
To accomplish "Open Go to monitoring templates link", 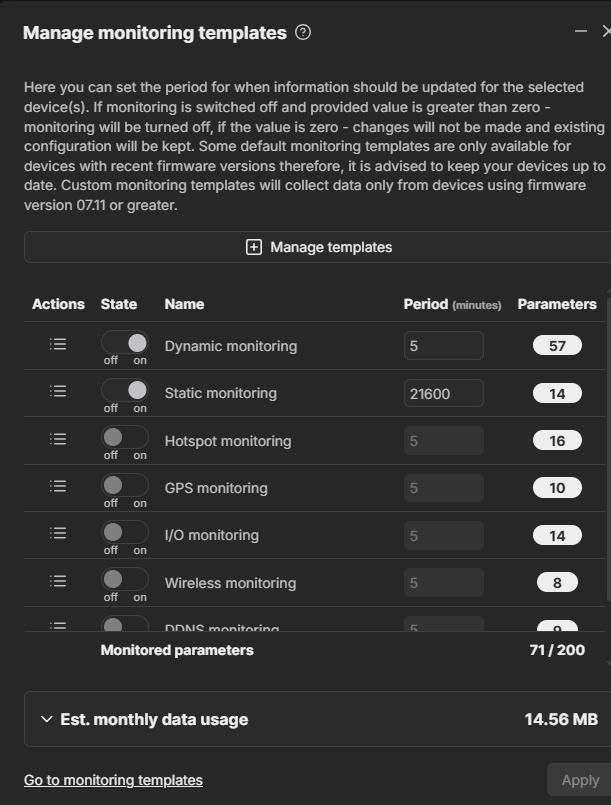I will 113,780.
